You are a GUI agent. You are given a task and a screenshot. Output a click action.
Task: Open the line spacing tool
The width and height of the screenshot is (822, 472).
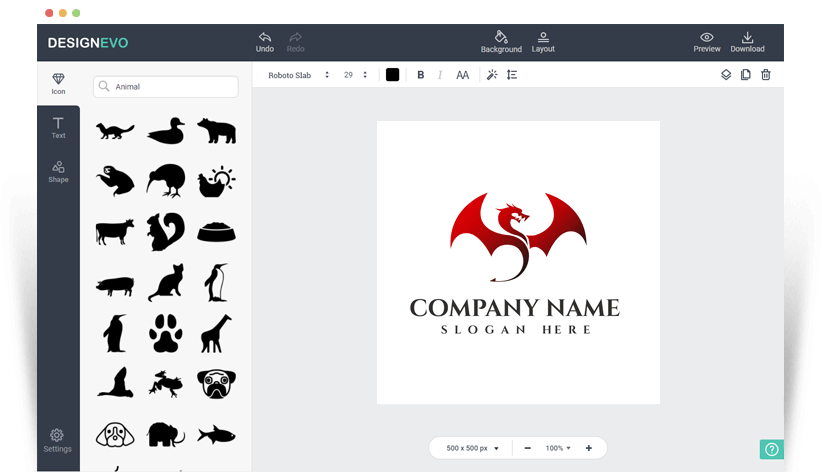[x=512, y=75]
